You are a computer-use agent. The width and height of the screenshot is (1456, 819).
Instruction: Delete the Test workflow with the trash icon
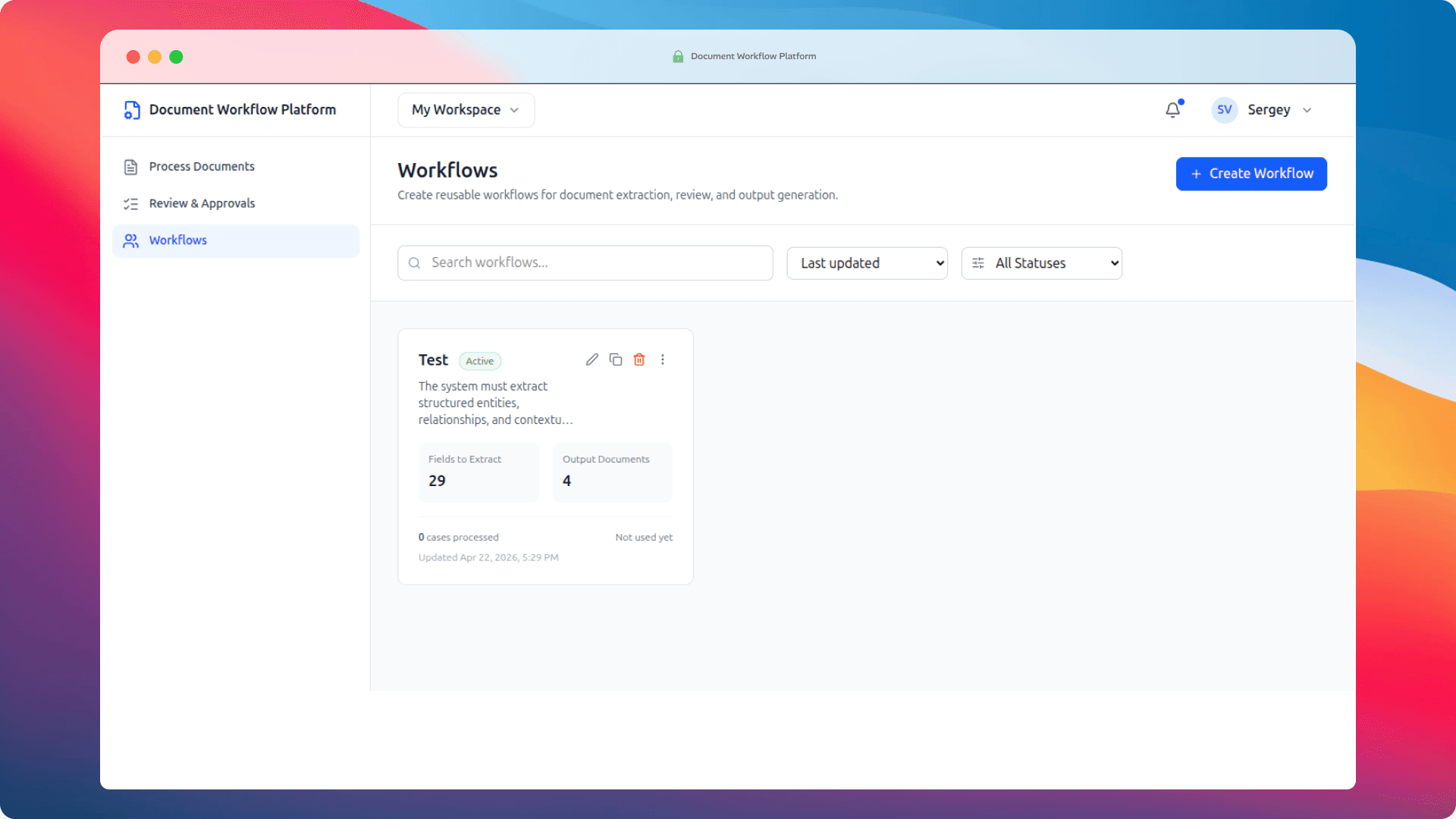639,359
